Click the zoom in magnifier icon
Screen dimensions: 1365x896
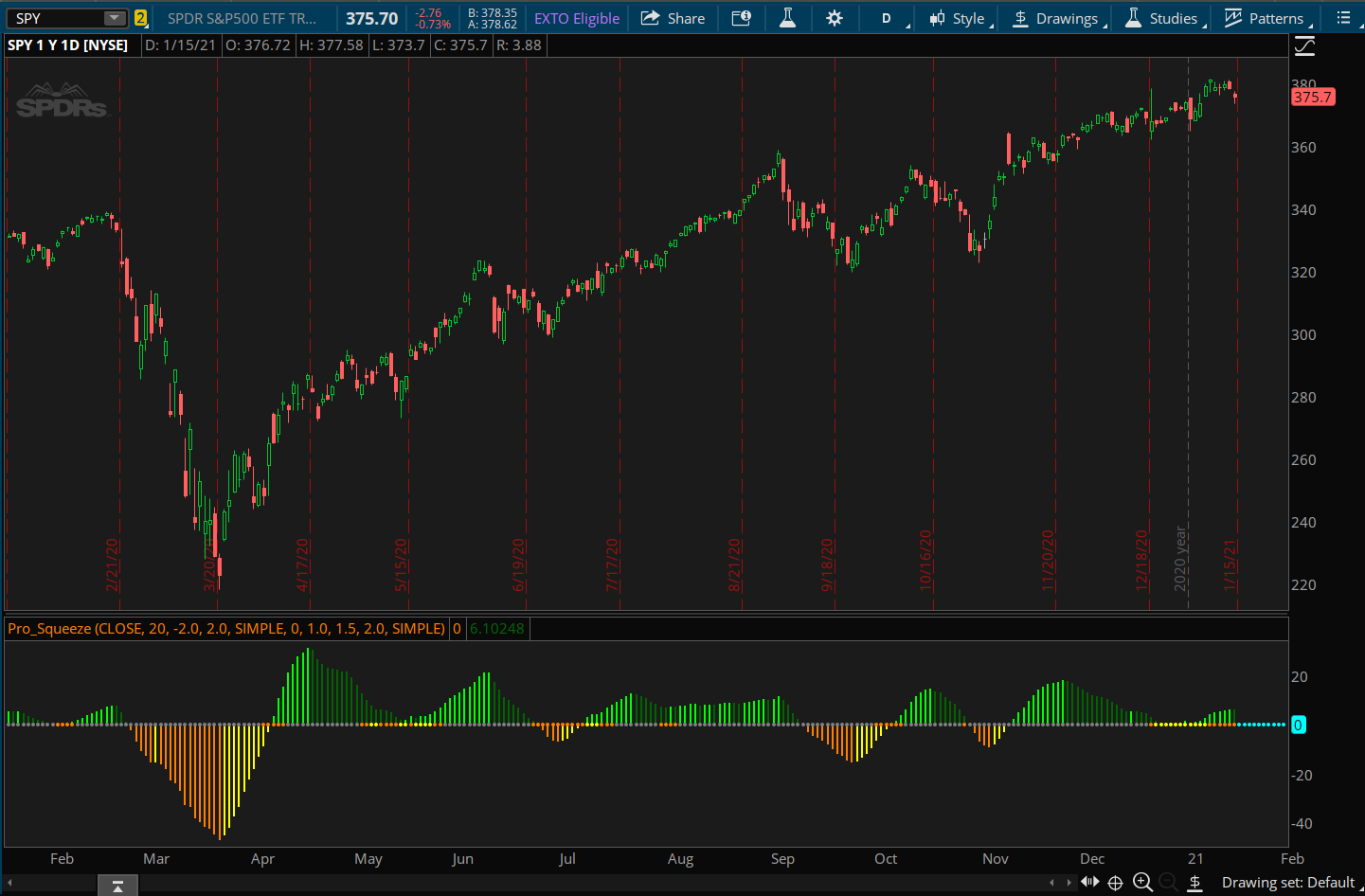pos(1142,883)
